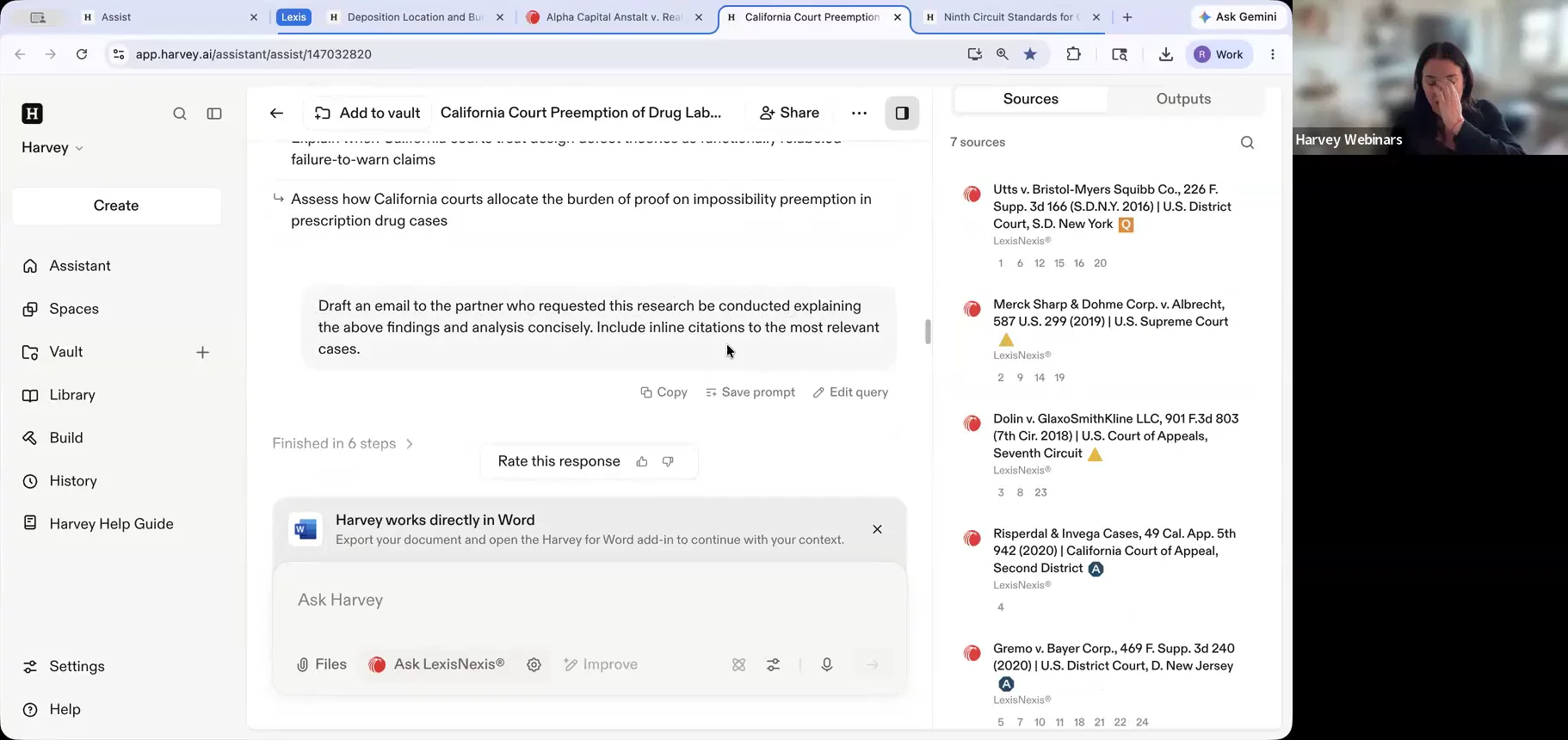Screen dimensions: 1568x740
Task: Open the Harvey workspace dropdown
Action: point(52,147)
